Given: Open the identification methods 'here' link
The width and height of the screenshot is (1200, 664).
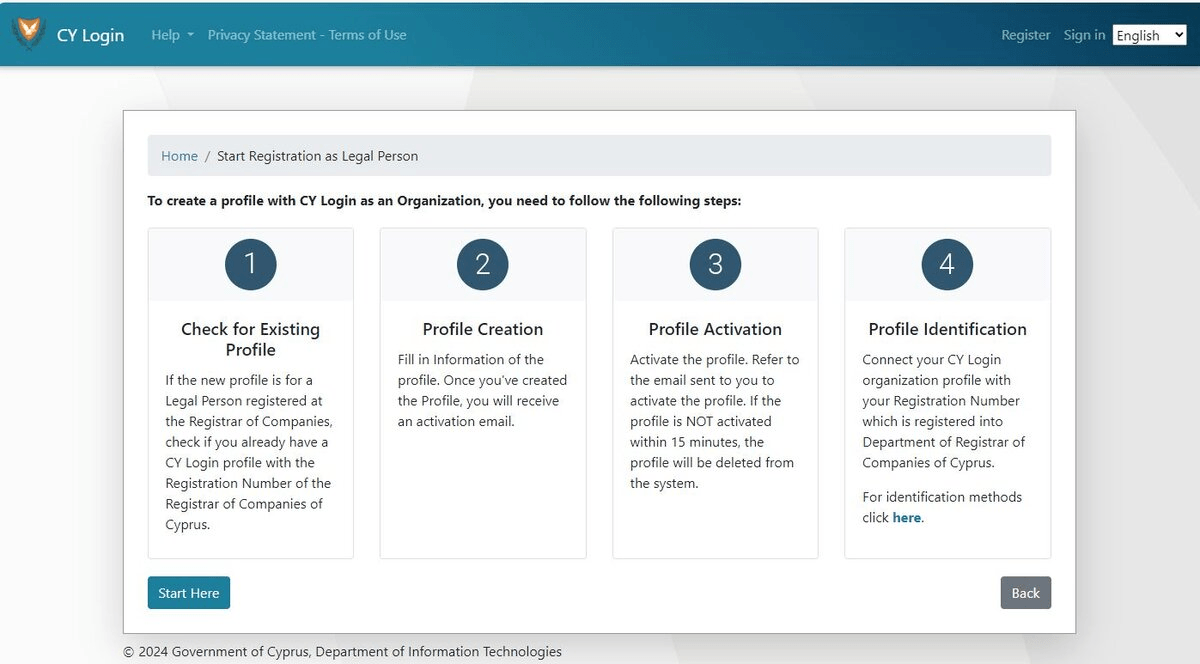Looking at the screenshot, I should coord(906,518).
